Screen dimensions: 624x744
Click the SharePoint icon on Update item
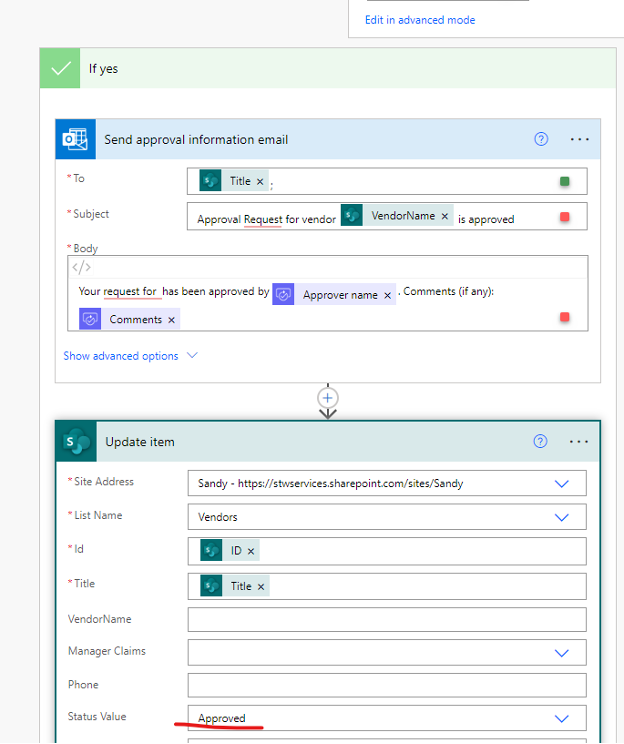[76, 442]
